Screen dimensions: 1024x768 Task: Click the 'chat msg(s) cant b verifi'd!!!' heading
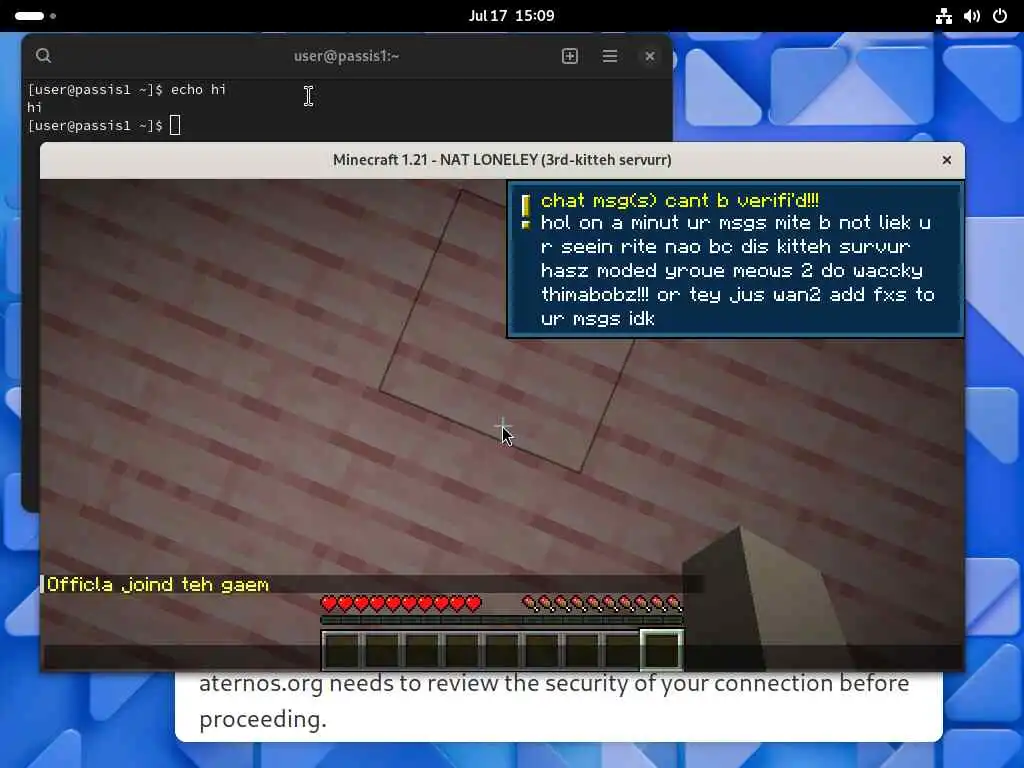coord(679,200)
